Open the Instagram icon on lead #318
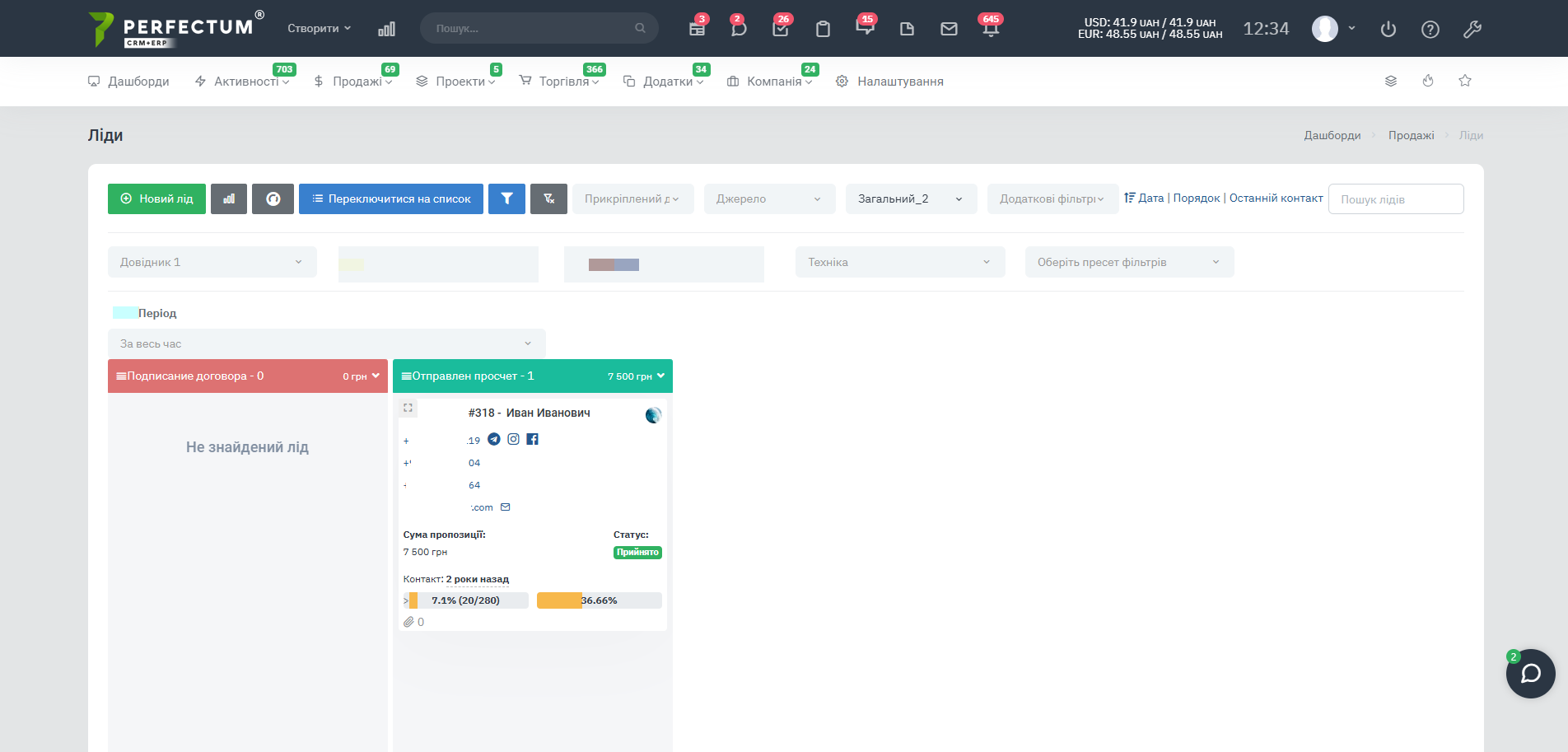1568x752 pixels. click(x=513, y=439)
